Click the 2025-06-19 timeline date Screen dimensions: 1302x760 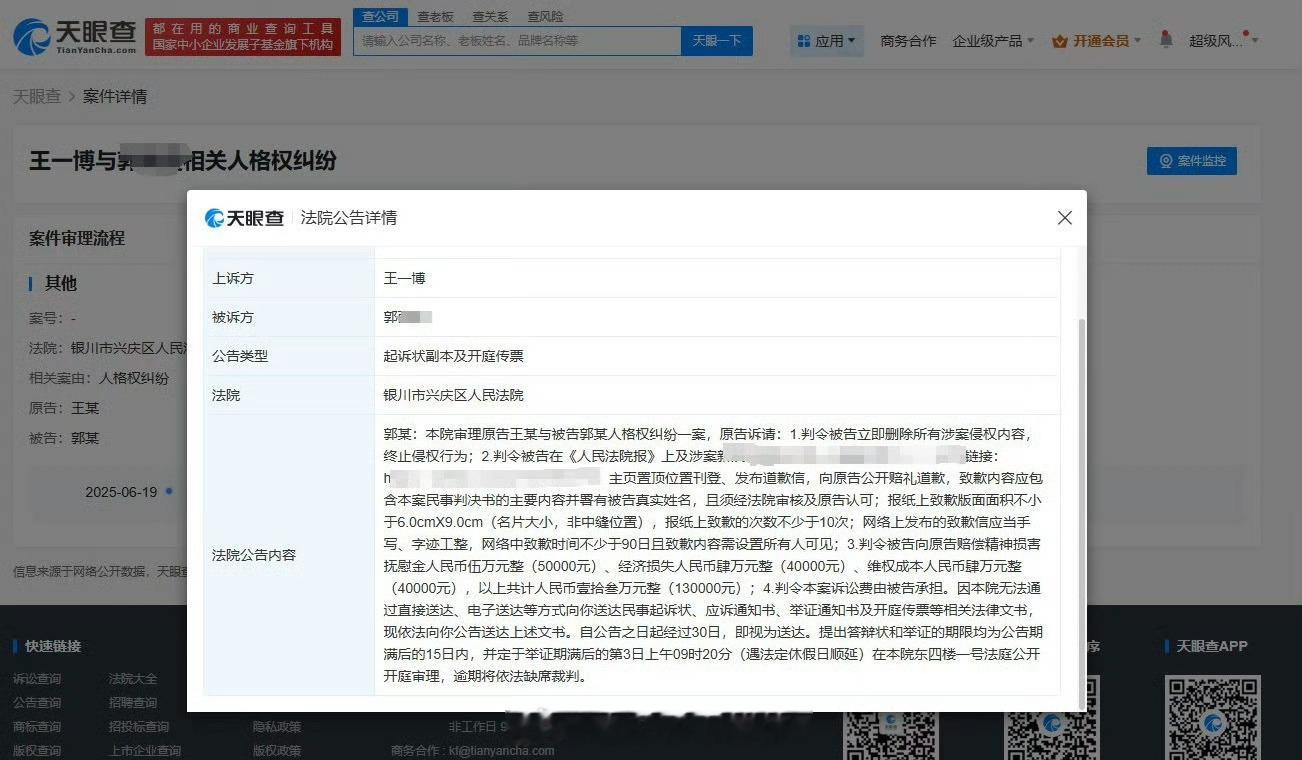[121, 492]
